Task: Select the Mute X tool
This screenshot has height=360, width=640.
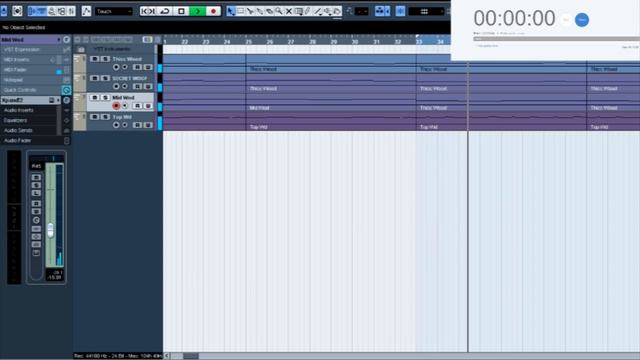Action: pos(288,11)
